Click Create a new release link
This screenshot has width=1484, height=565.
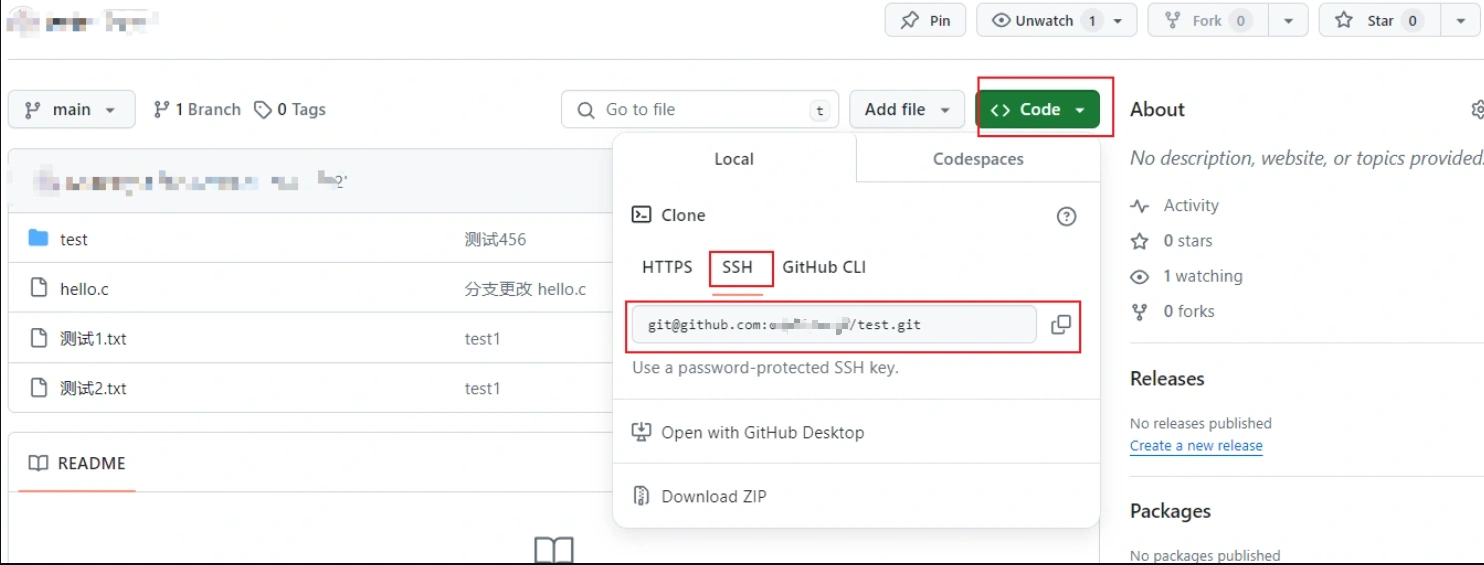[x=1196, y=446]
